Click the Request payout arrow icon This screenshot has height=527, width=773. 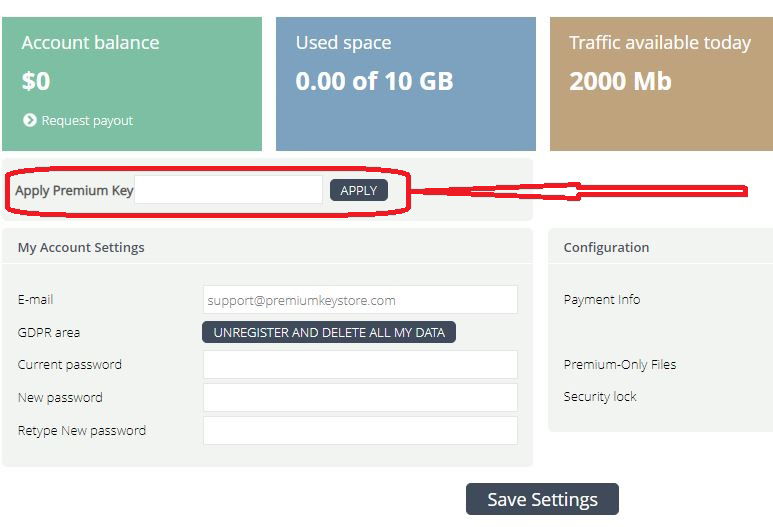(x=30, y=120)
